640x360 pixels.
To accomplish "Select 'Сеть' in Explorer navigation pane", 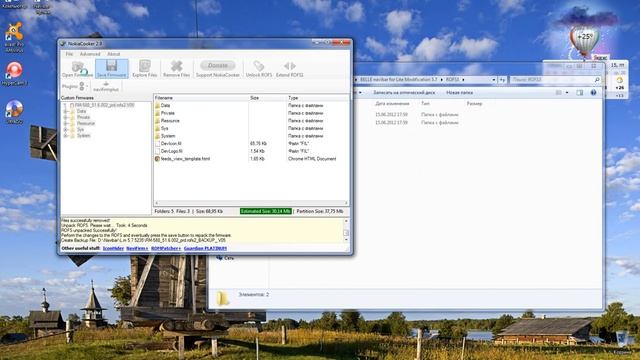I will point(225,258).
